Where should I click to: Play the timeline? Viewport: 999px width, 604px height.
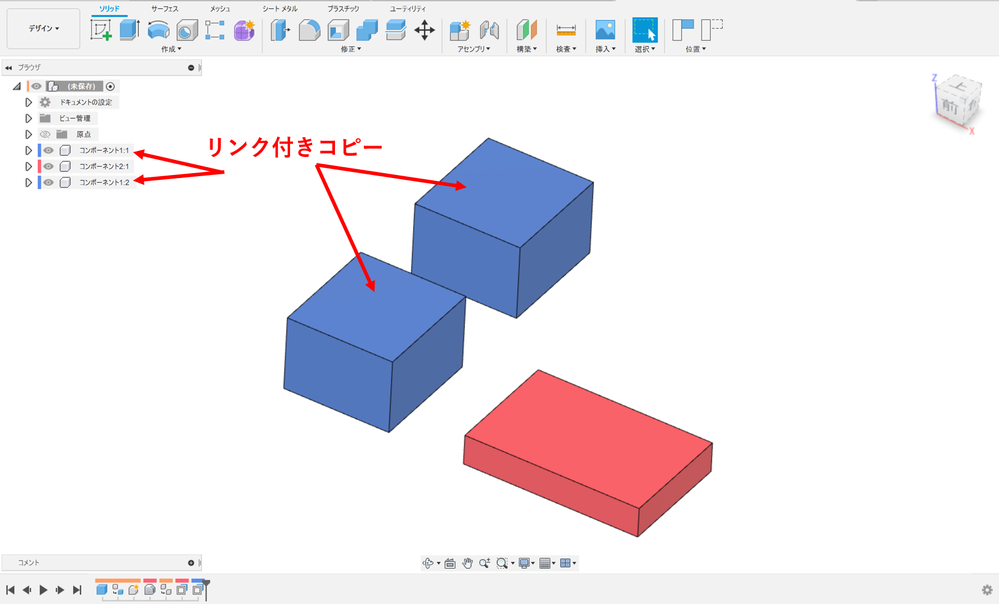pos(43,590)
